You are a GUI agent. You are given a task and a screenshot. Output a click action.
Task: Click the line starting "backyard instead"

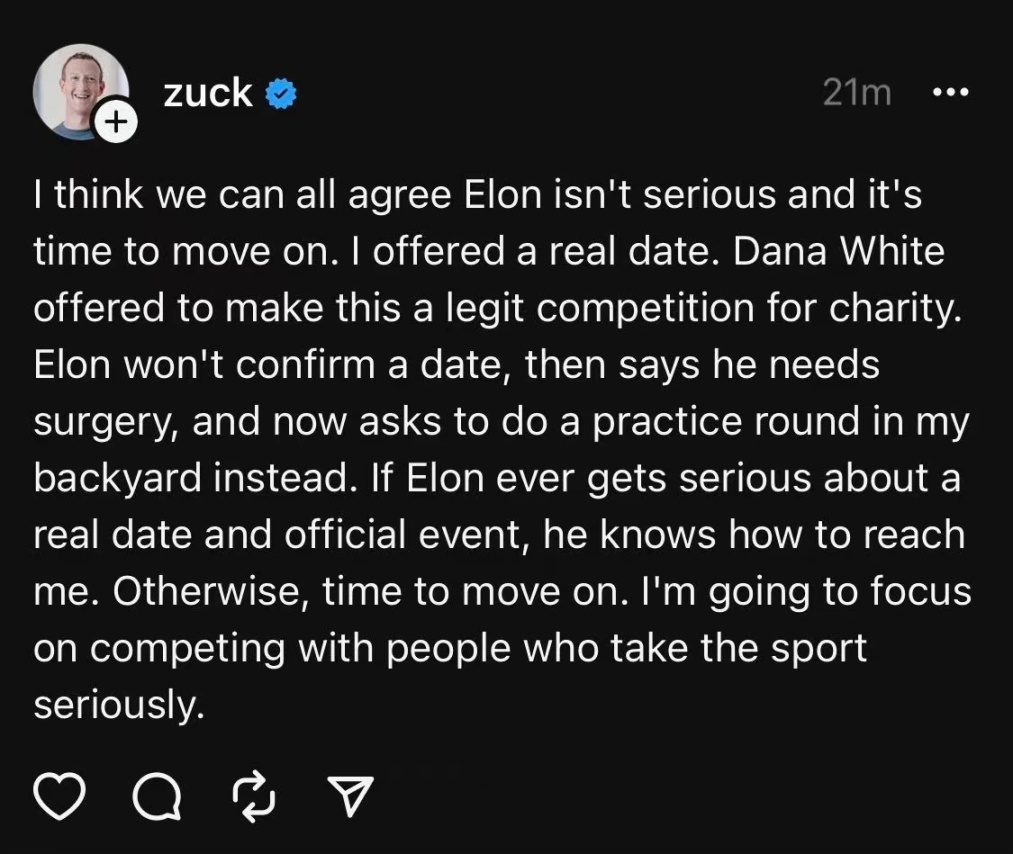click(497, 478)
